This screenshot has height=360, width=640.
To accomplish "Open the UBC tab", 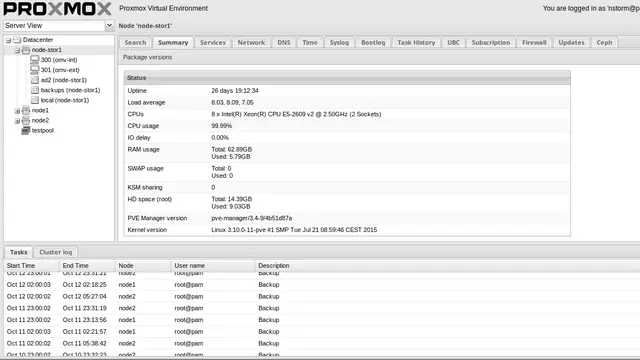I will click(453, 42).
